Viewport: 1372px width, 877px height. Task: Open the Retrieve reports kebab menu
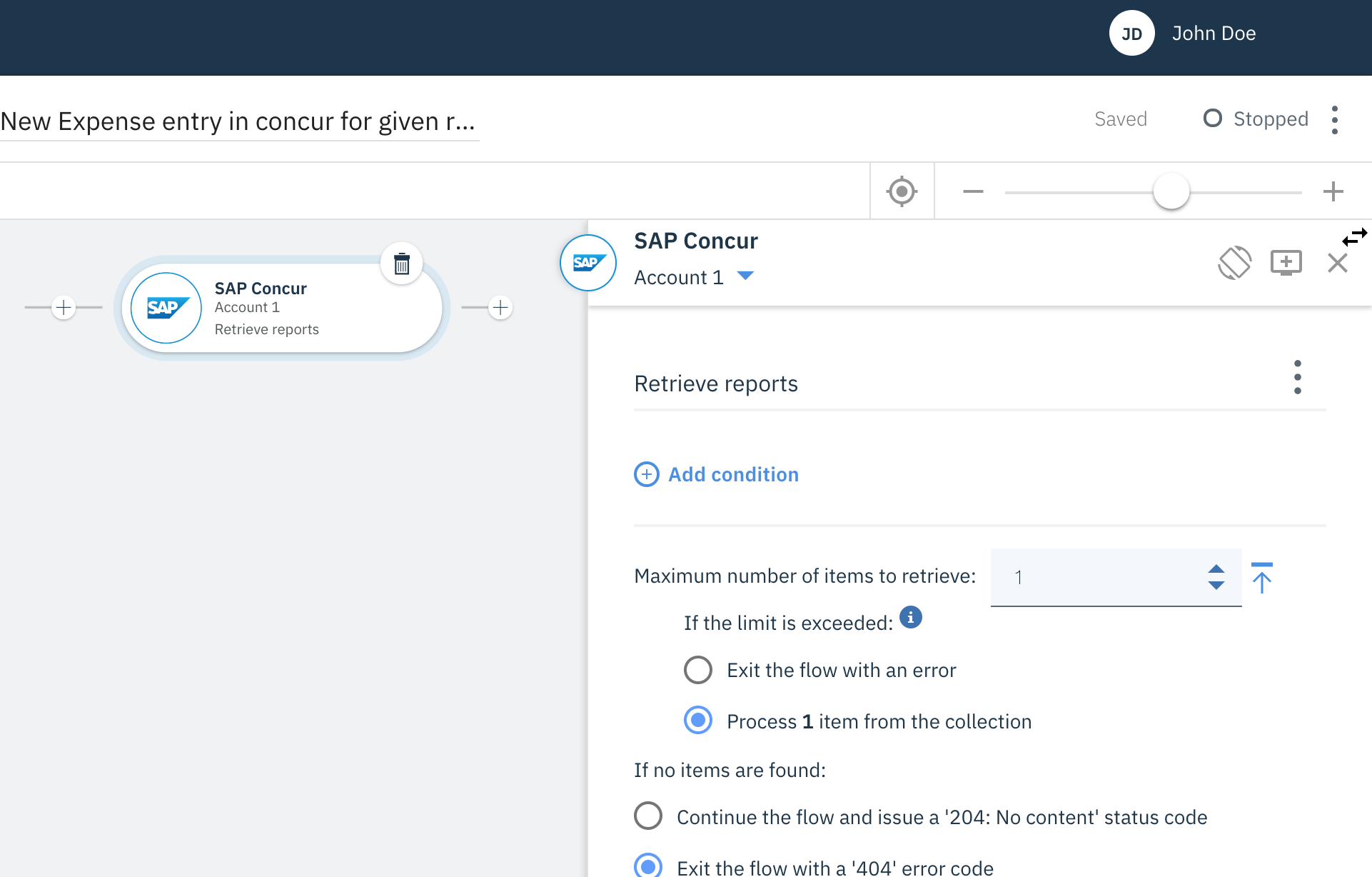point(1298,377)
